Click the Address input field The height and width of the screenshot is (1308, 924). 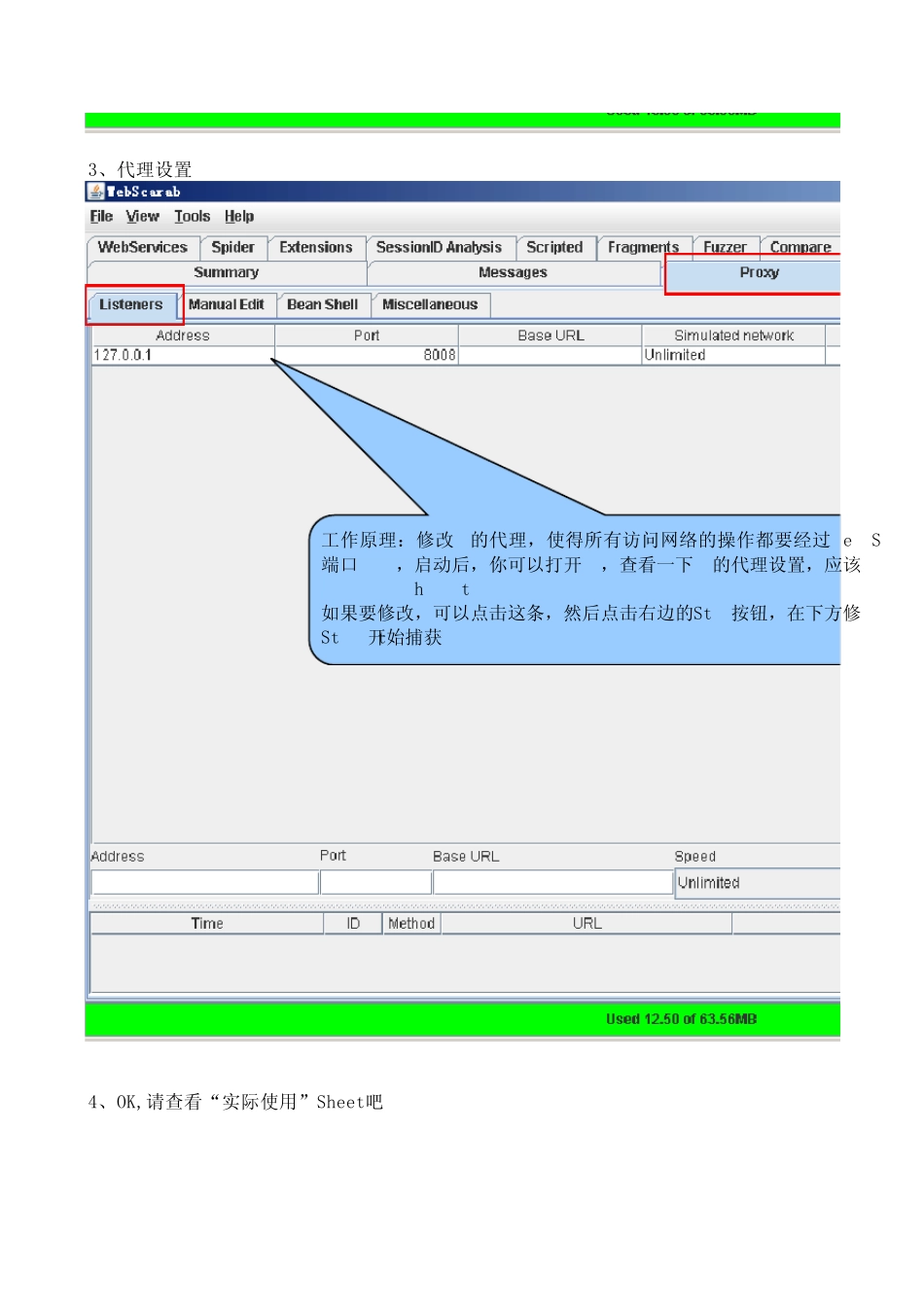205,882
